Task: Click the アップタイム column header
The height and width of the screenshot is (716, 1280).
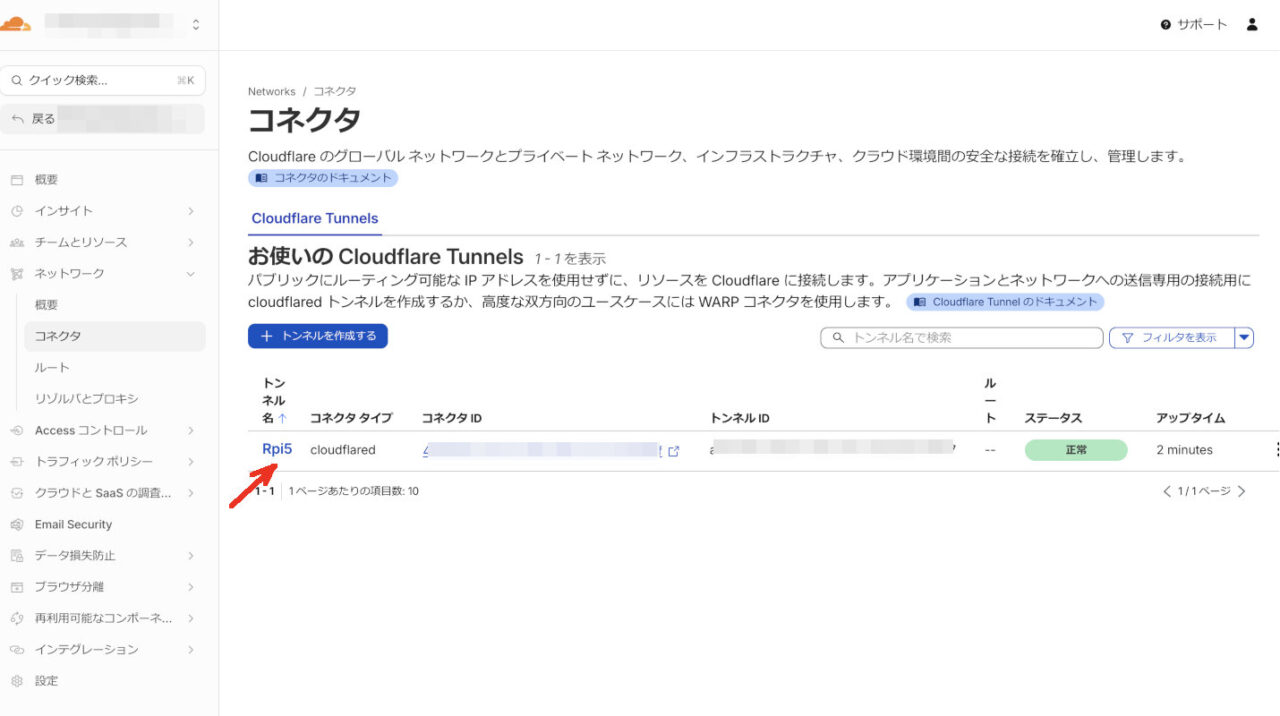Action: 1191,418
